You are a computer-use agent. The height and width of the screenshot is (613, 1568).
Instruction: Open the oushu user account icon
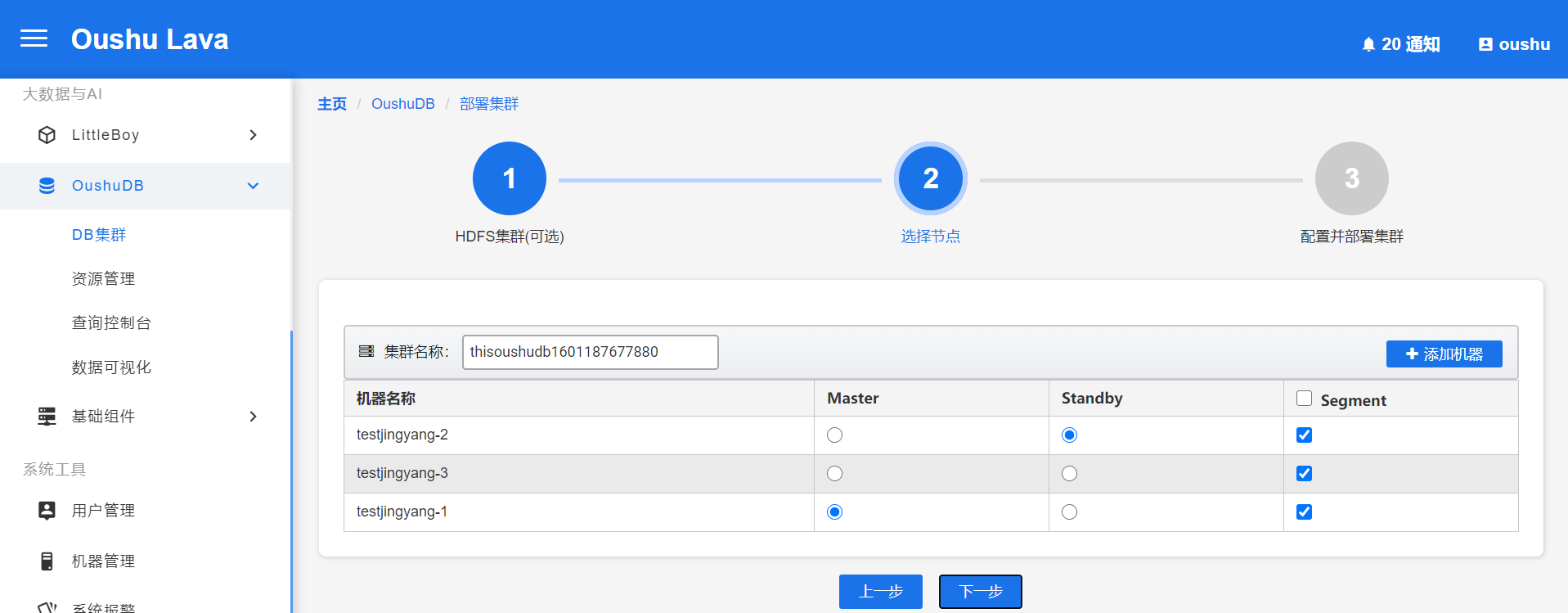(x=1485, y=44)
